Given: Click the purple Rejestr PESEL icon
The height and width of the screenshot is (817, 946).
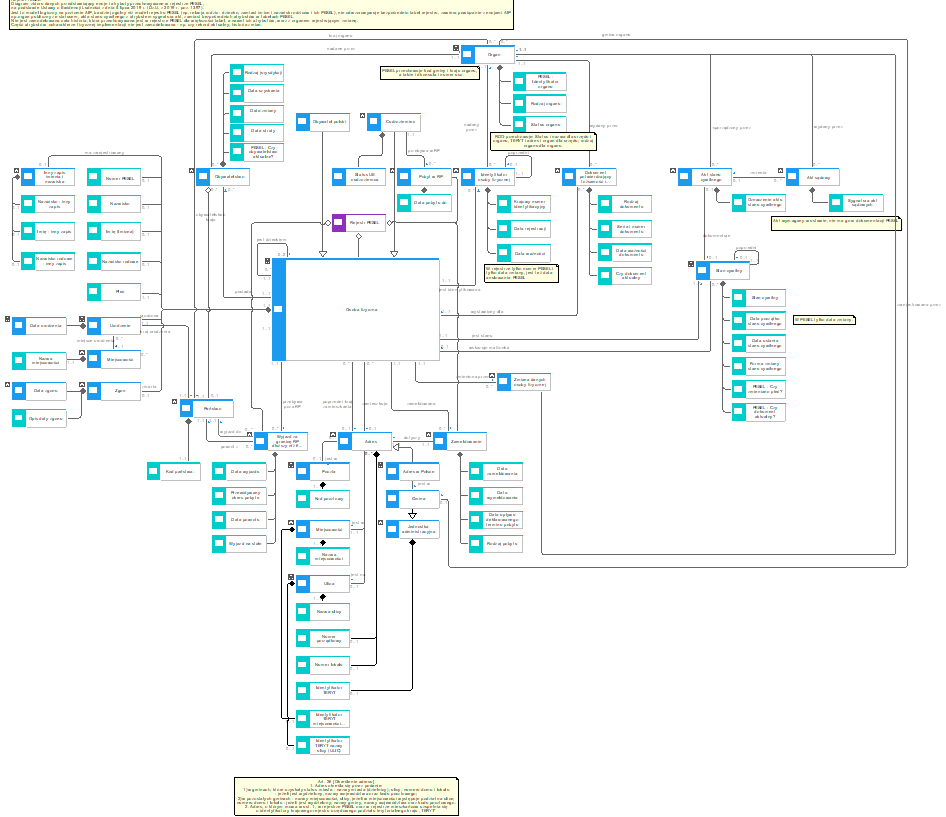Looking at the screenshot, I should tap(338, 222).
